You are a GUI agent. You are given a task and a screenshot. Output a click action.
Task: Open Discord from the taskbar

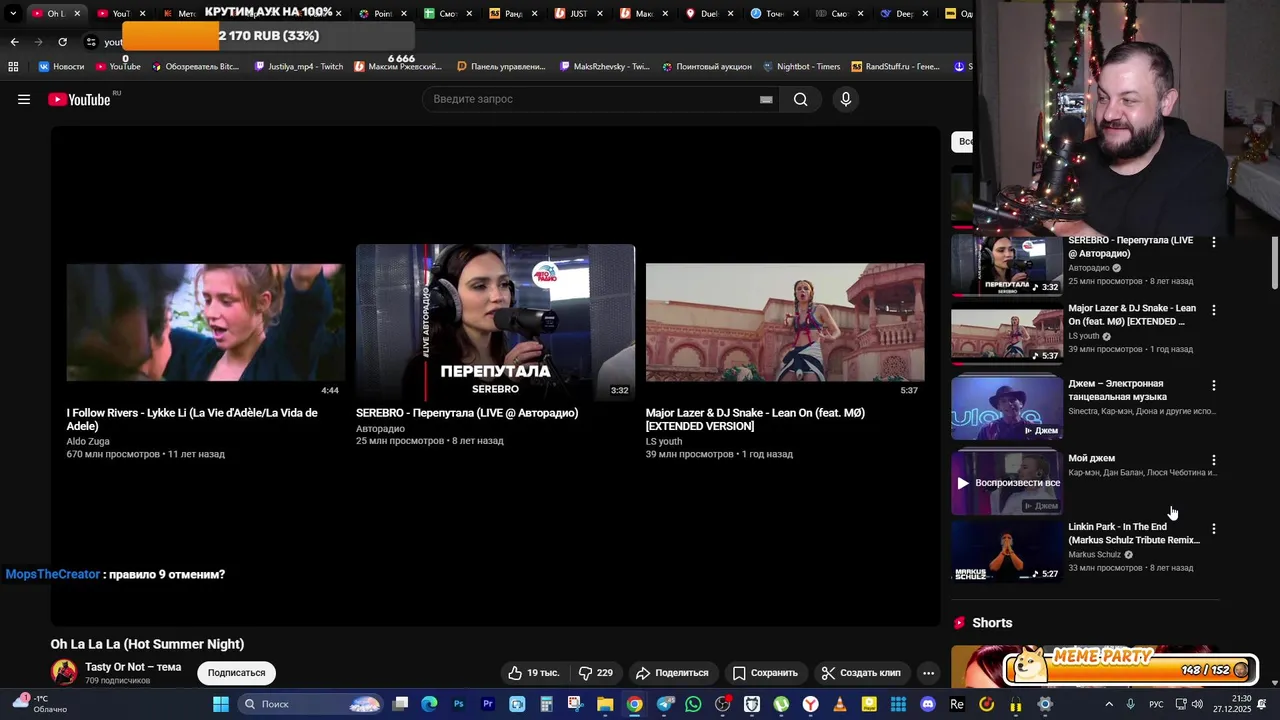tap(927, 704)
